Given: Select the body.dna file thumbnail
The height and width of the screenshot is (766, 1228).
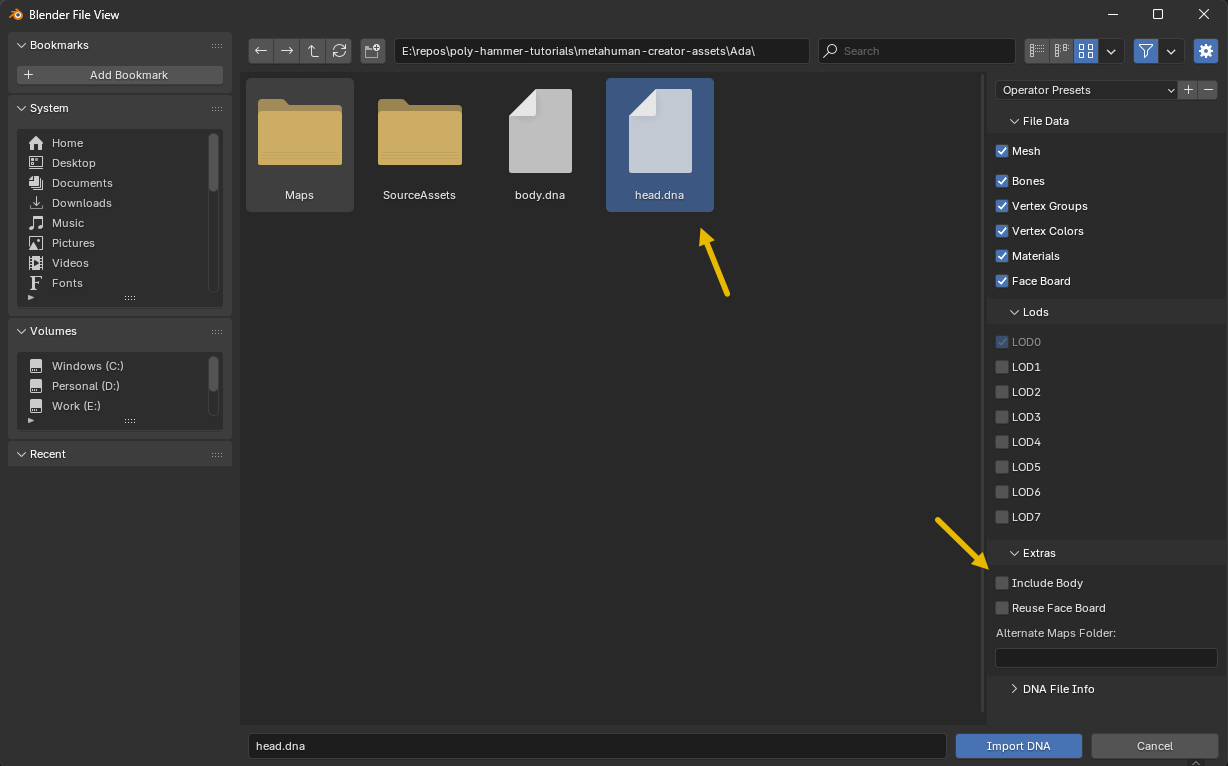Looking at the screenshot, I should click(540, 143).
